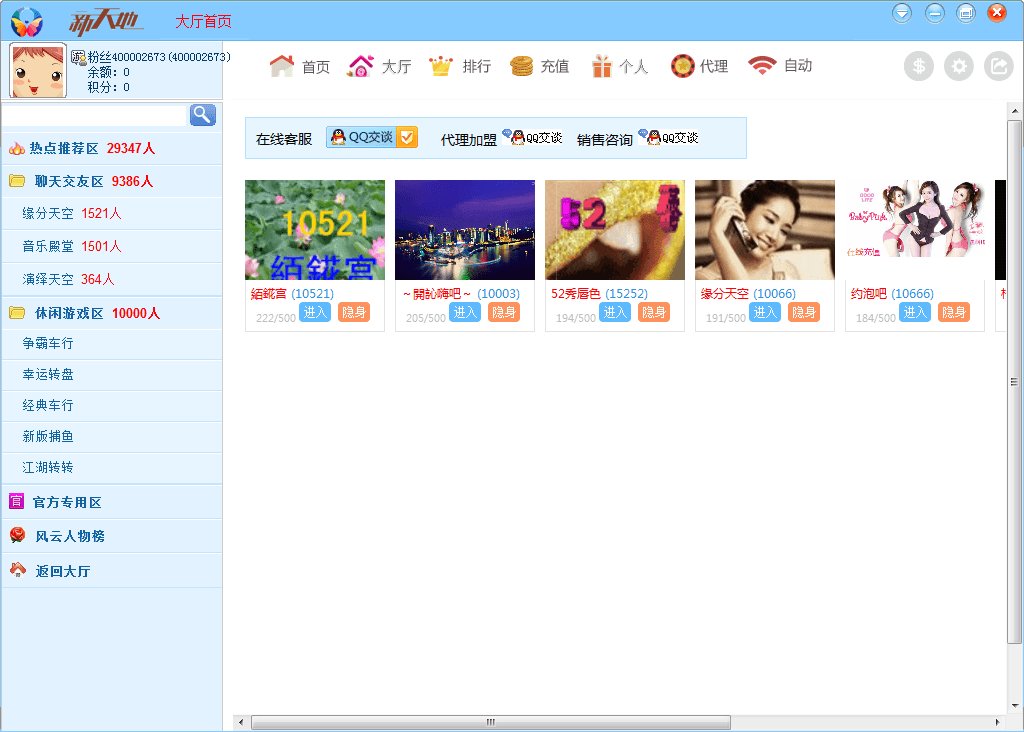Toggle the checkmark beside 在线客服 QQ交谈
The height and width of the screenshot is (732, 1024).
pyautogui.click(x=407, y=138)
